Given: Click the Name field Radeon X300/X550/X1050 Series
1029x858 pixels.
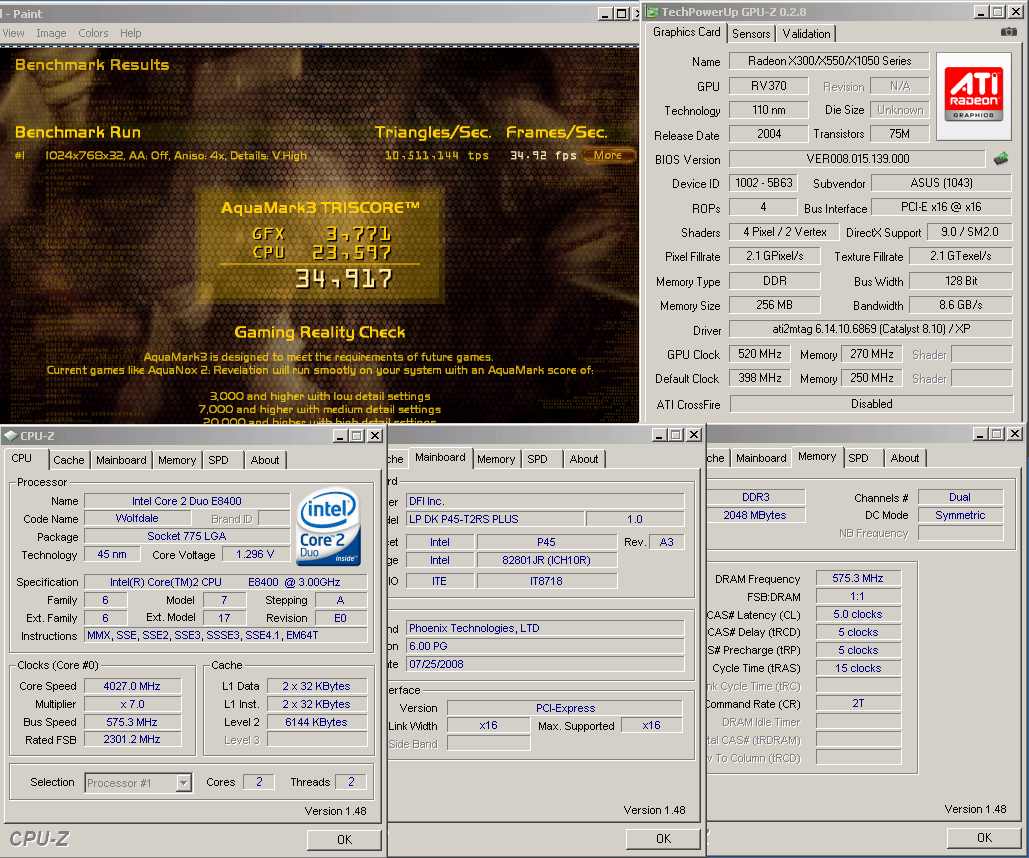Looking at the screenshot, I should (830, 61).
